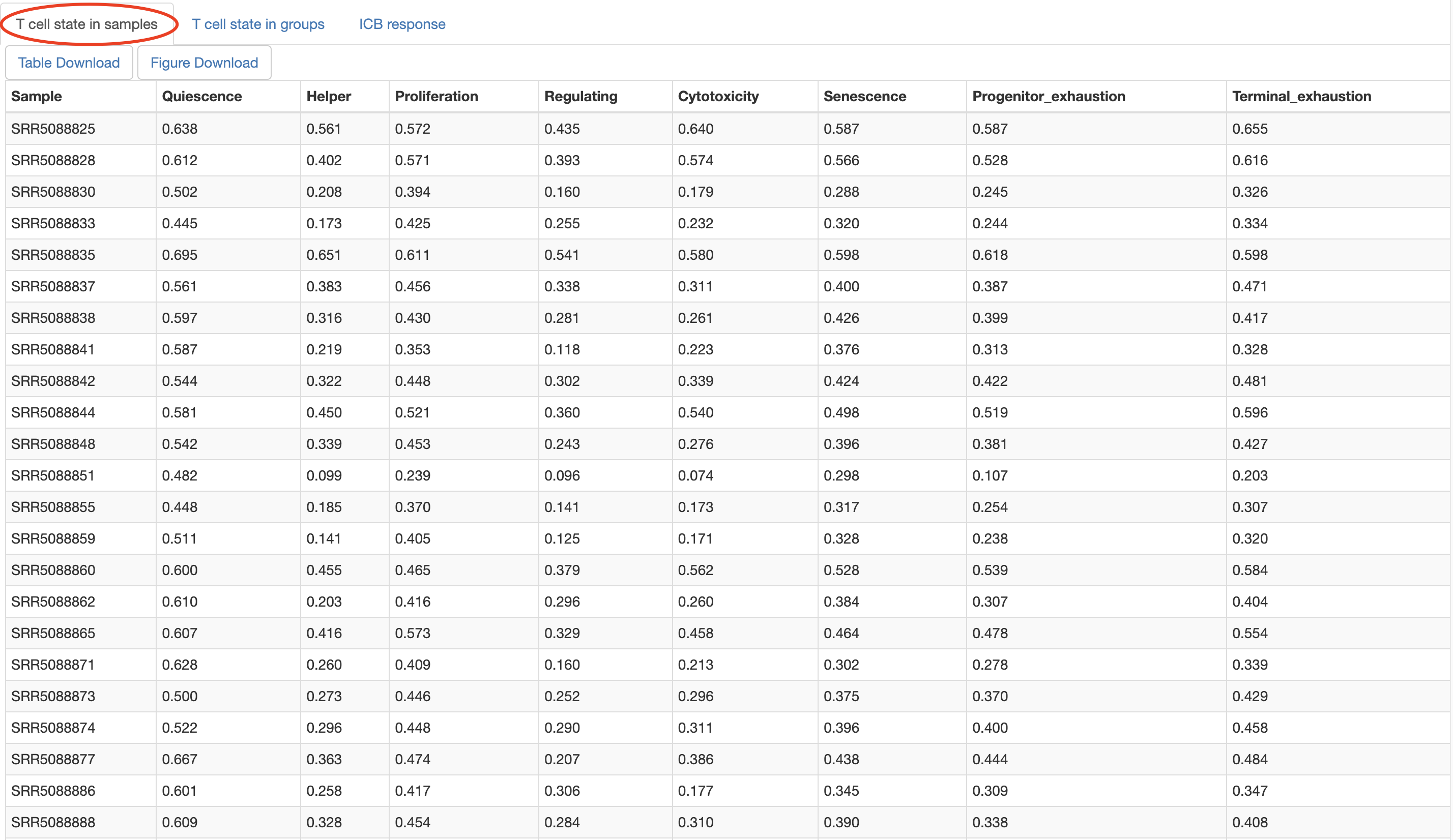This screenshot has width=1453, height=840.
Task: Switch to T cell state in groups tab
Action: pyautogui.click(x=258, y=24)
